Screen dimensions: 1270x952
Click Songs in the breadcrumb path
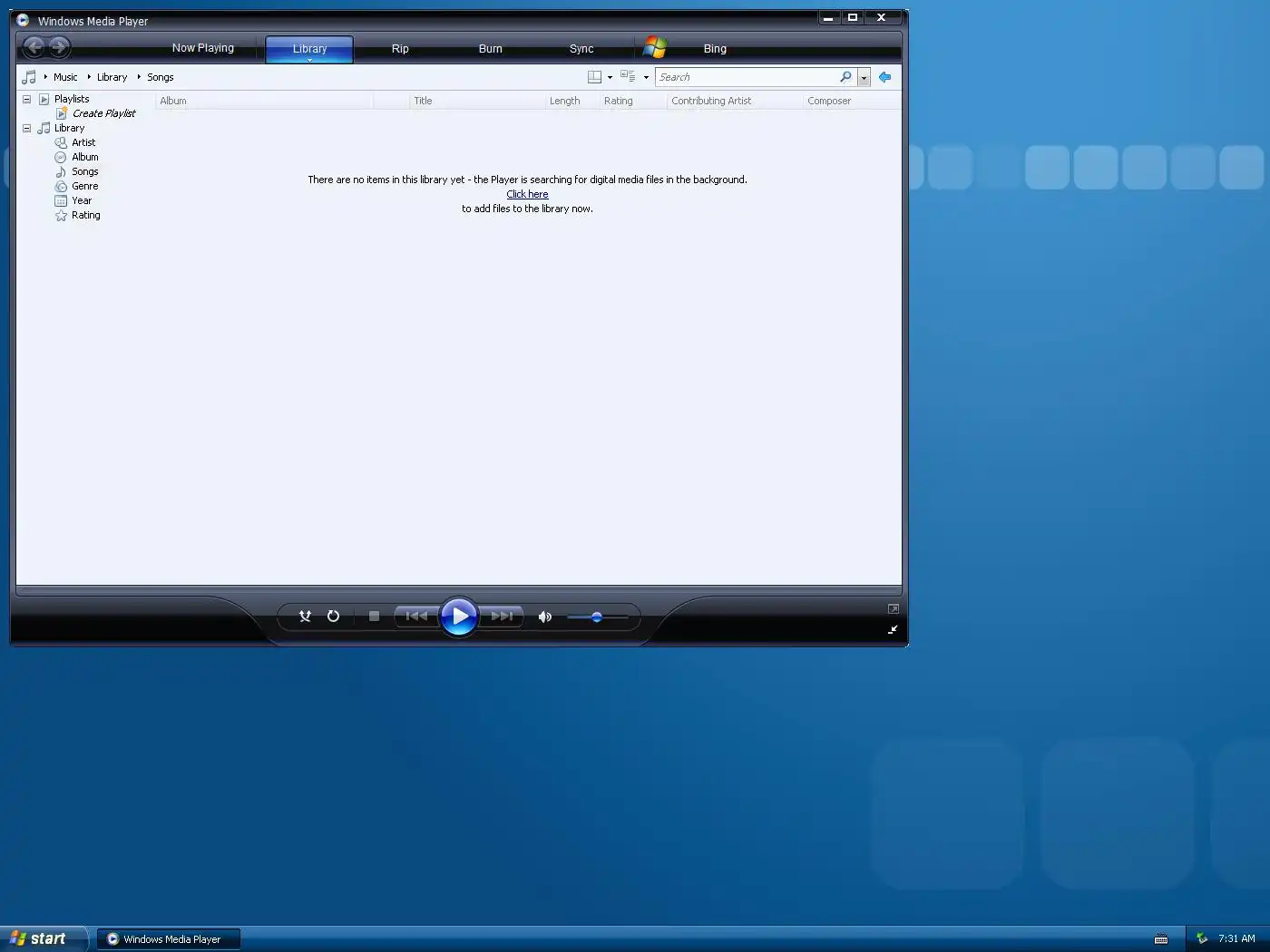click(x=160, y=77)
